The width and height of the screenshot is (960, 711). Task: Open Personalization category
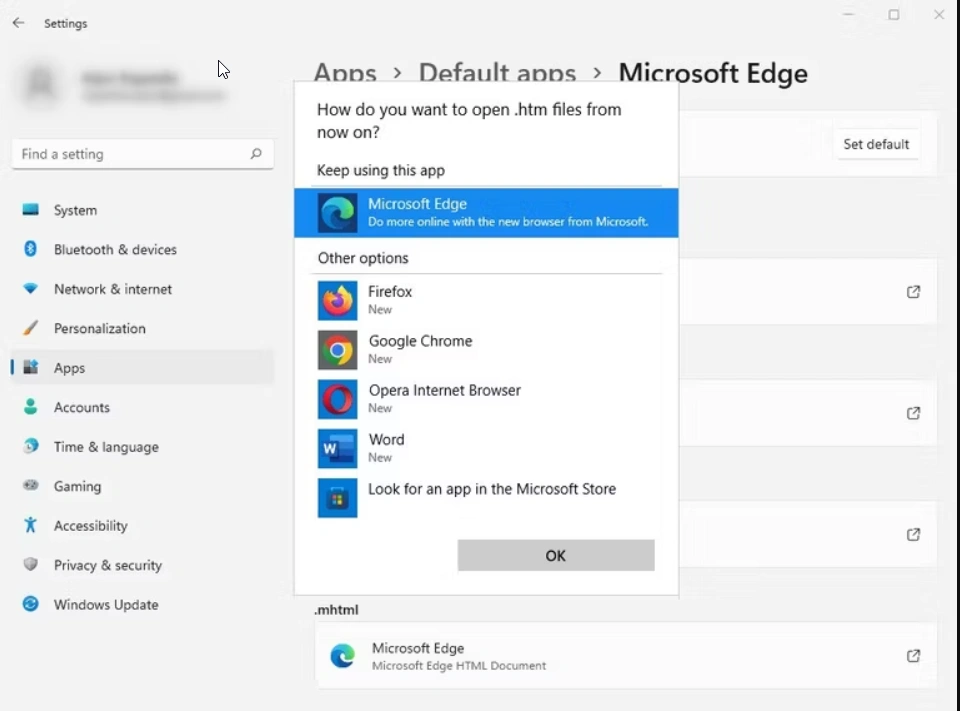[x=143, y=328]
